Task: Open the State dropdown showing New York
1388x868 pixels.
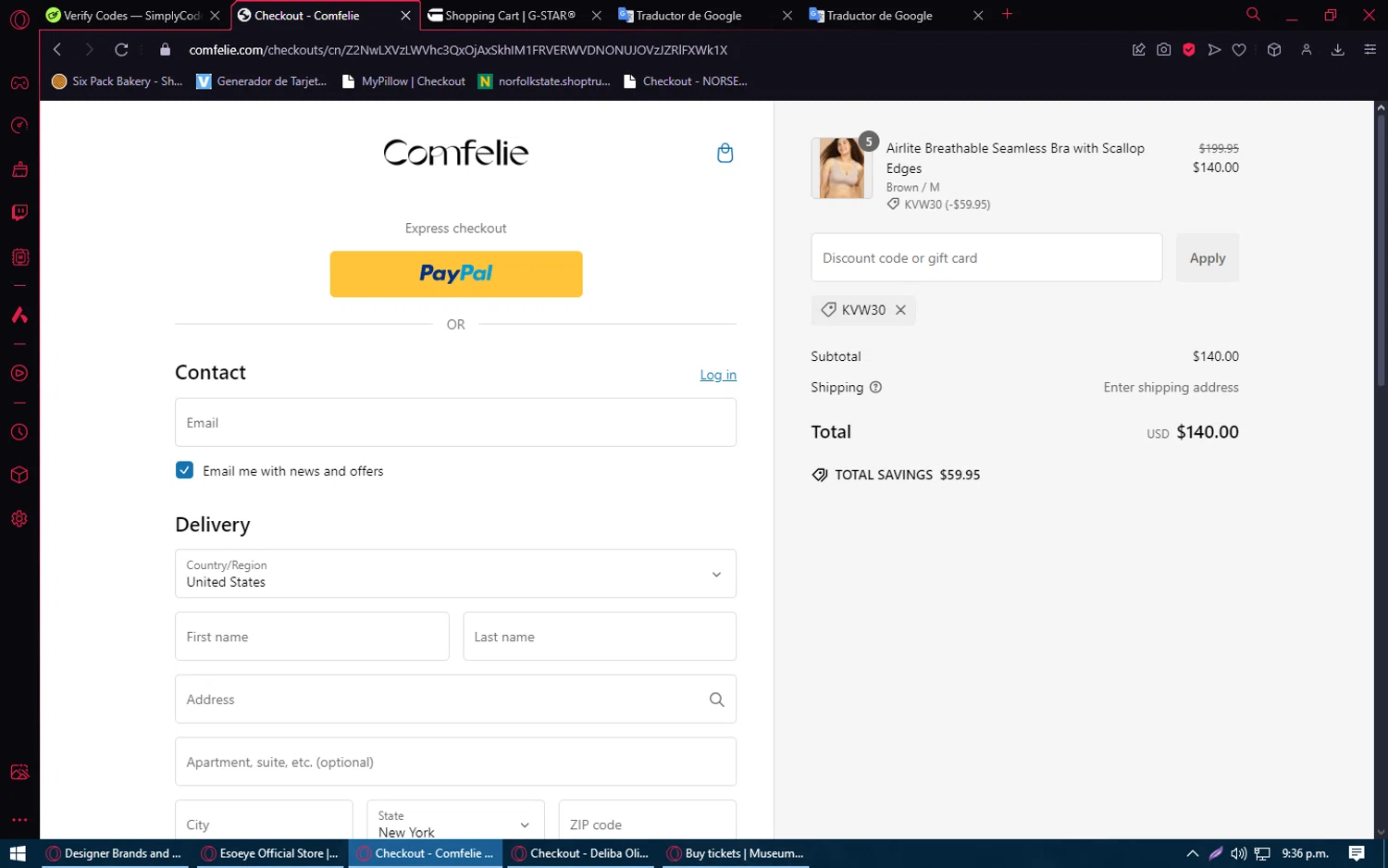Action: pos(455,820)
